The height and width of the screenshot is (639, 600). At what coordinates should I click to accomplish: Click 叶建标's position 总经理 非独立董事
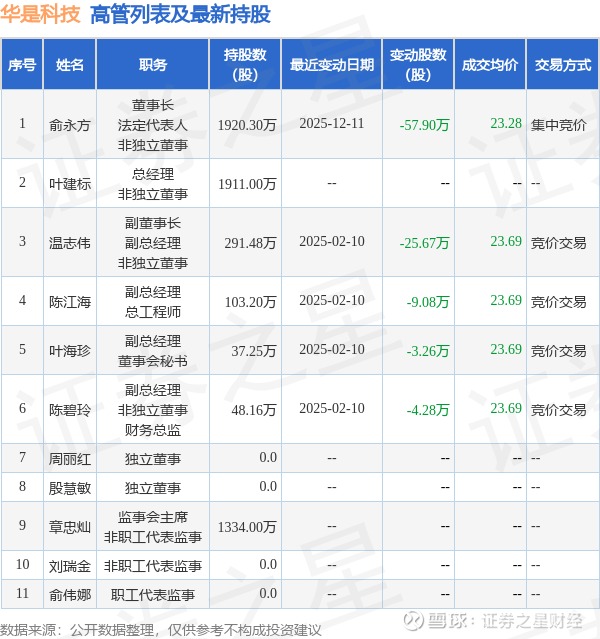pyautogui.click(x=152, y=184)
